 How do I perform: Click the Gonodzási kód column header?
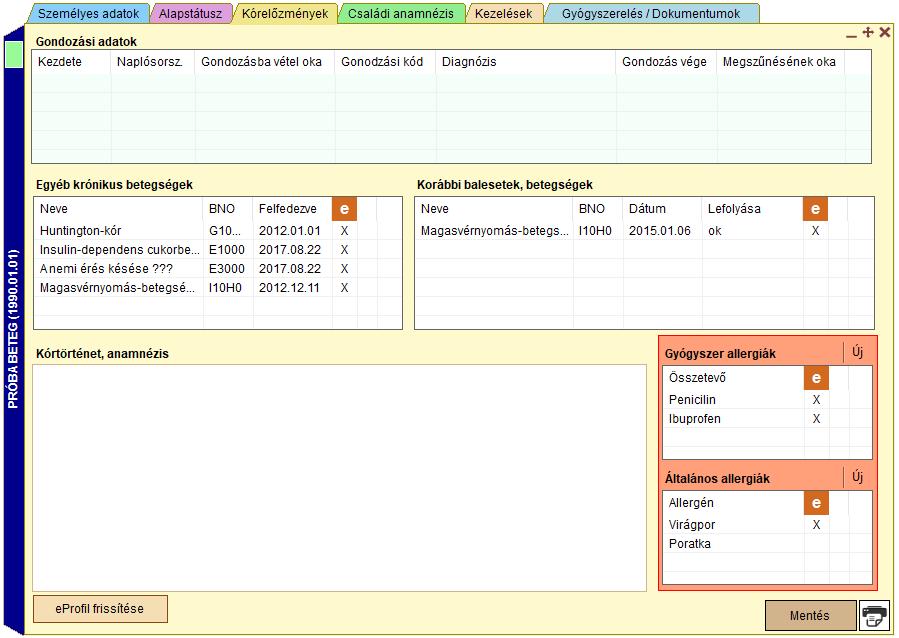(382, 62)
